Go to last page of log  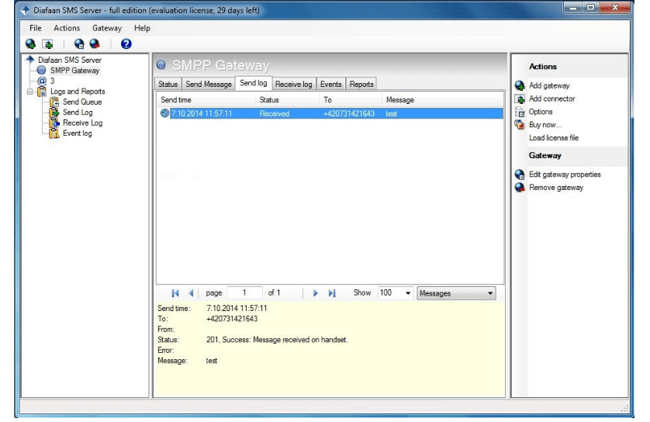[x=332, y=293]
